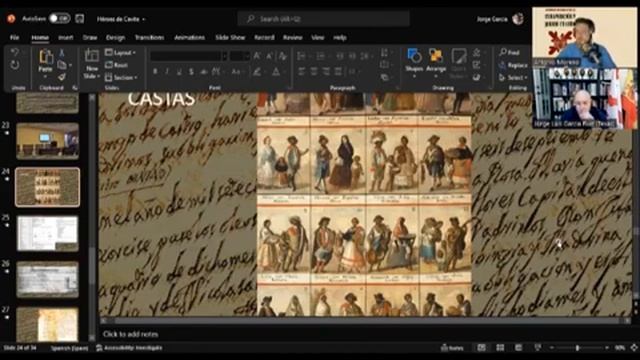640x360 pixels.
Task: Open the Record tab
Action: pos(264,38)
